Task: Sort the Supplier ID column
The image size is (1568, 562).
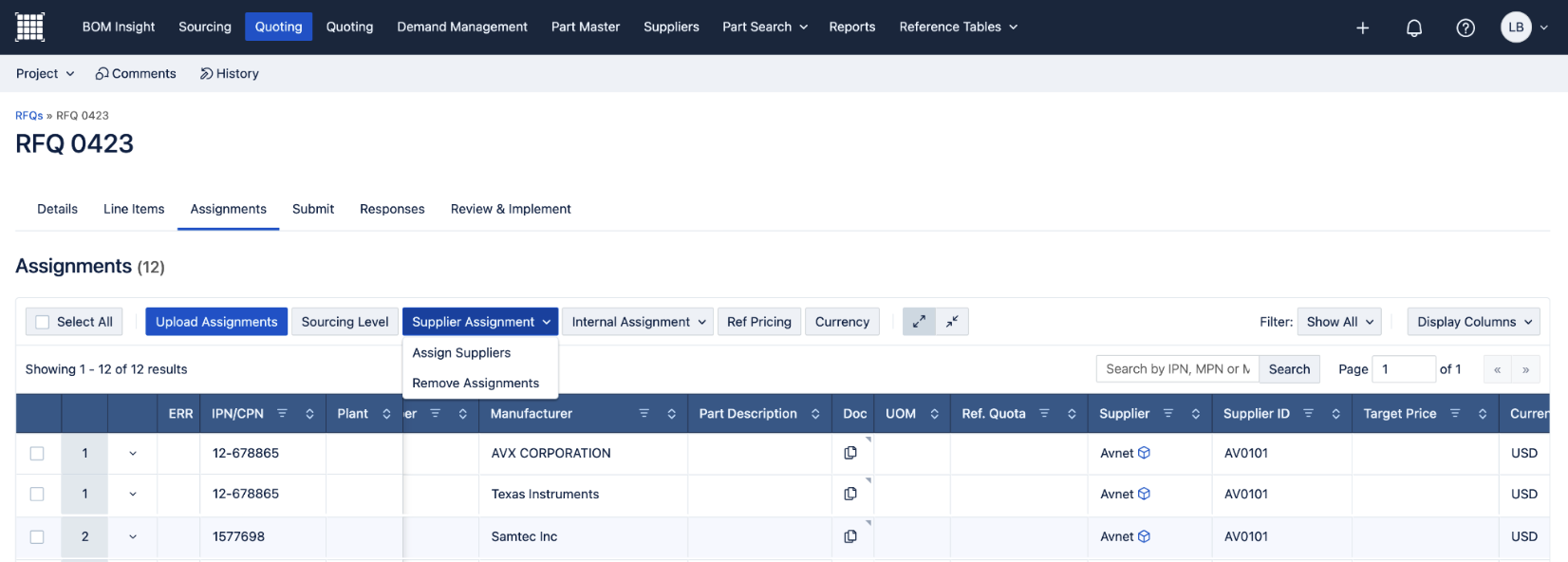Action: 1335,414
